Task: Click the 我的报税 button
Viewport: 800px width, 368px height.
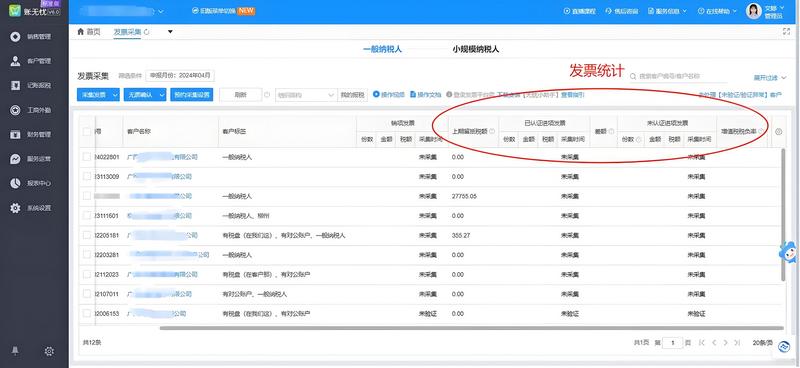Action: pyautogui.click(x=353, y=95)
